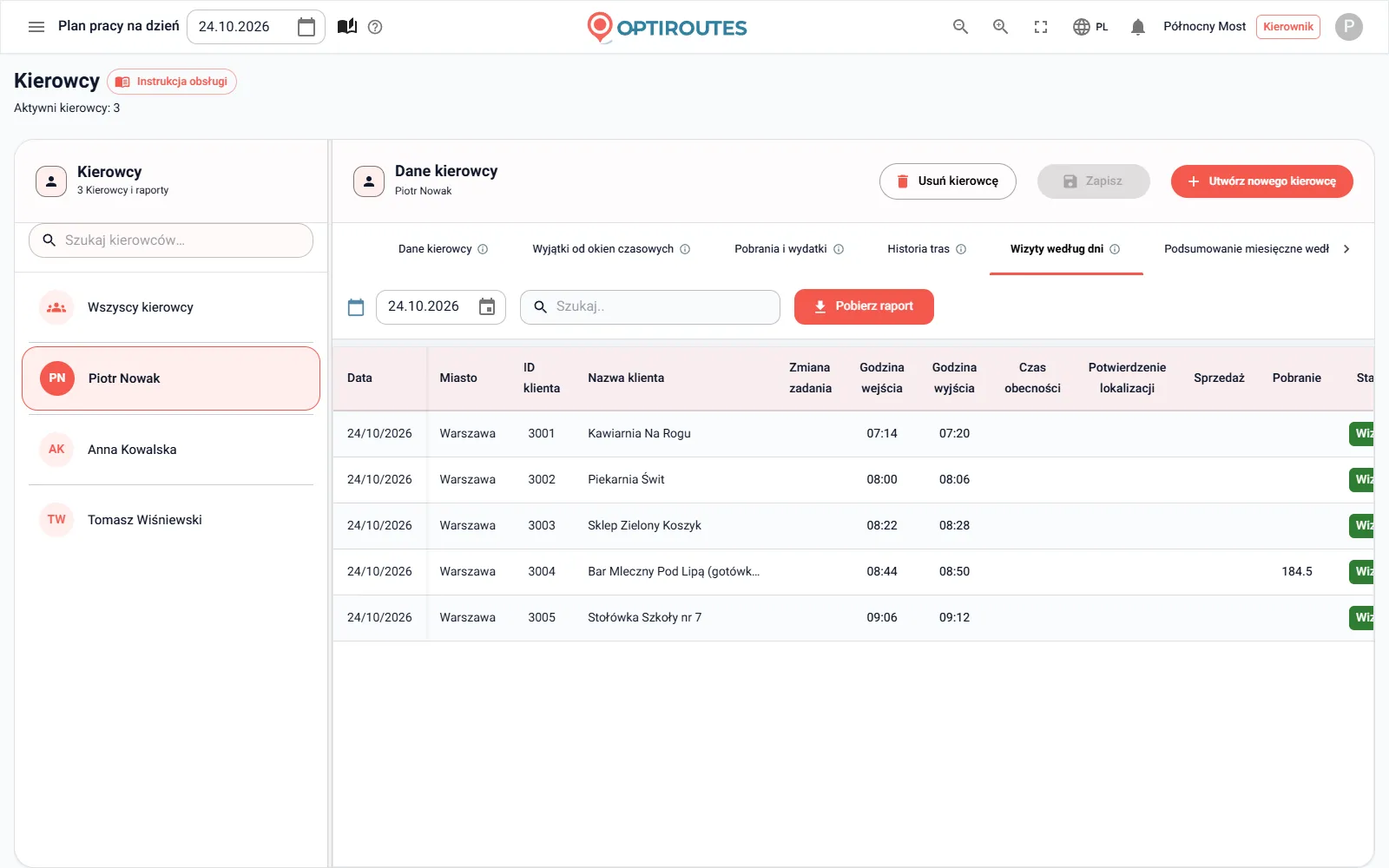Click the Zapisz save button

point(1094,181)
